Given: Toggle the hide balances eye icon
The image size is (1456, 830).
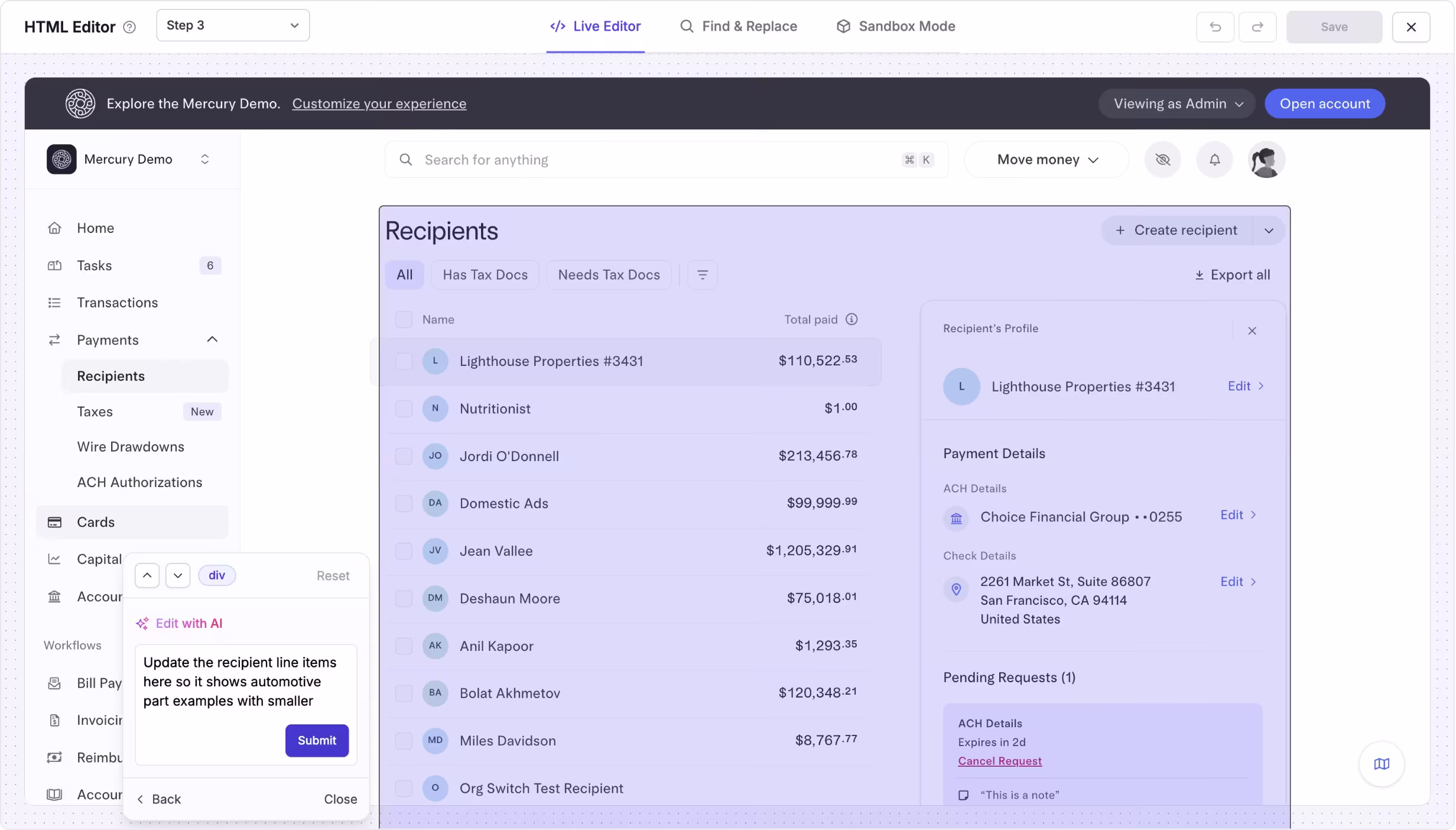Looking at the screenshot, I should [x=1162, y=160].
